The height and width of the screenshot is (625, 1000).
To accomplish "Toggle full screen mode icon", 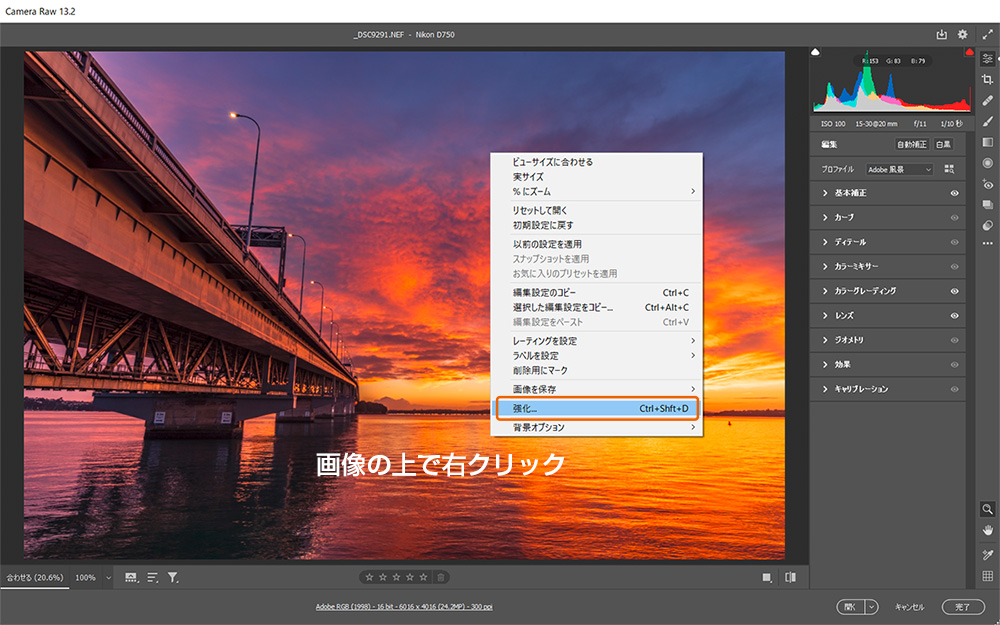I will coord(987,34).
